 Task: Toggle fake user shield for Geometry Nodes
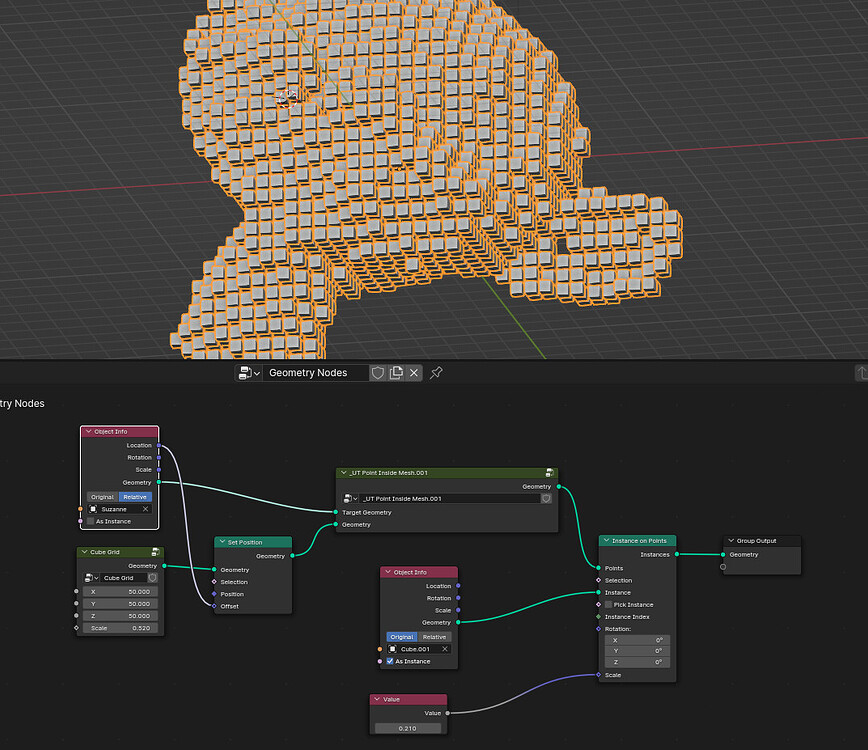(x=378, y=373)
